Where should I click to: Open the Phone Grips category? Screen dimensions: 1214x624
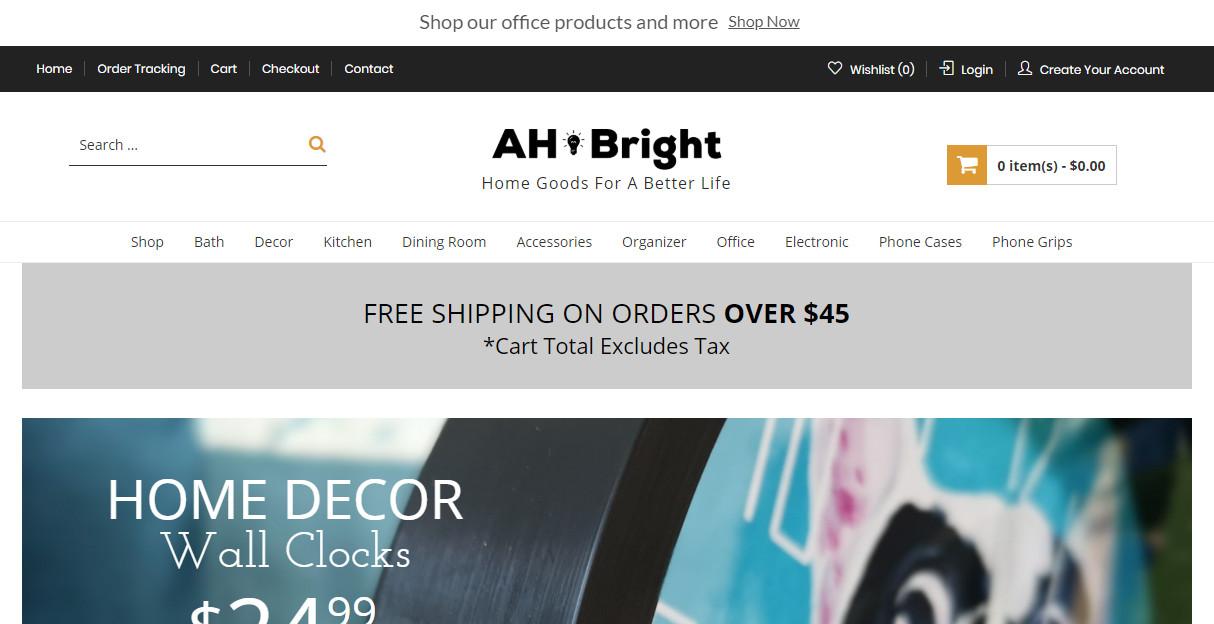click(1032, 242)
